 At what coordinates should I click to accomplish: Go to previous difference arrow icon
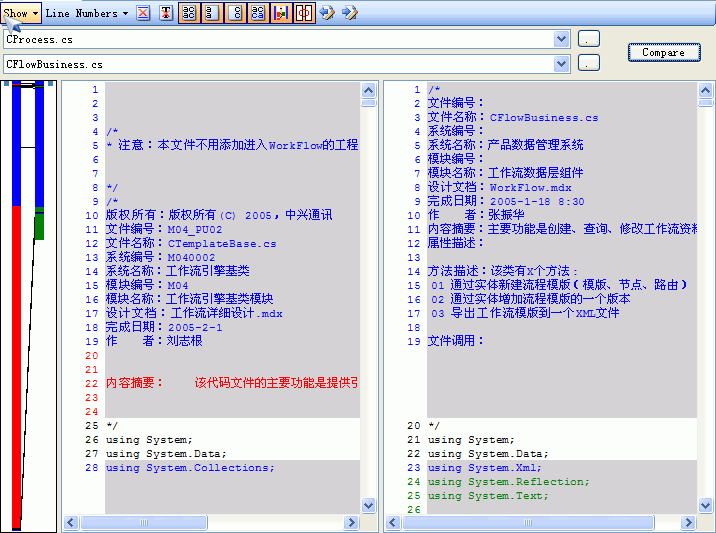point(327,13)
